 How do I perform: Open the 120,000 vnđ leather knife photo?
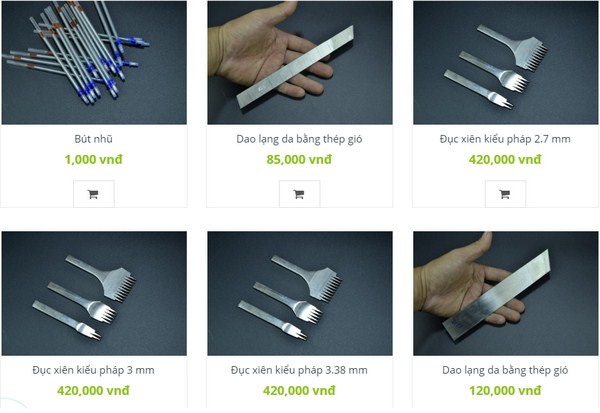506,294
